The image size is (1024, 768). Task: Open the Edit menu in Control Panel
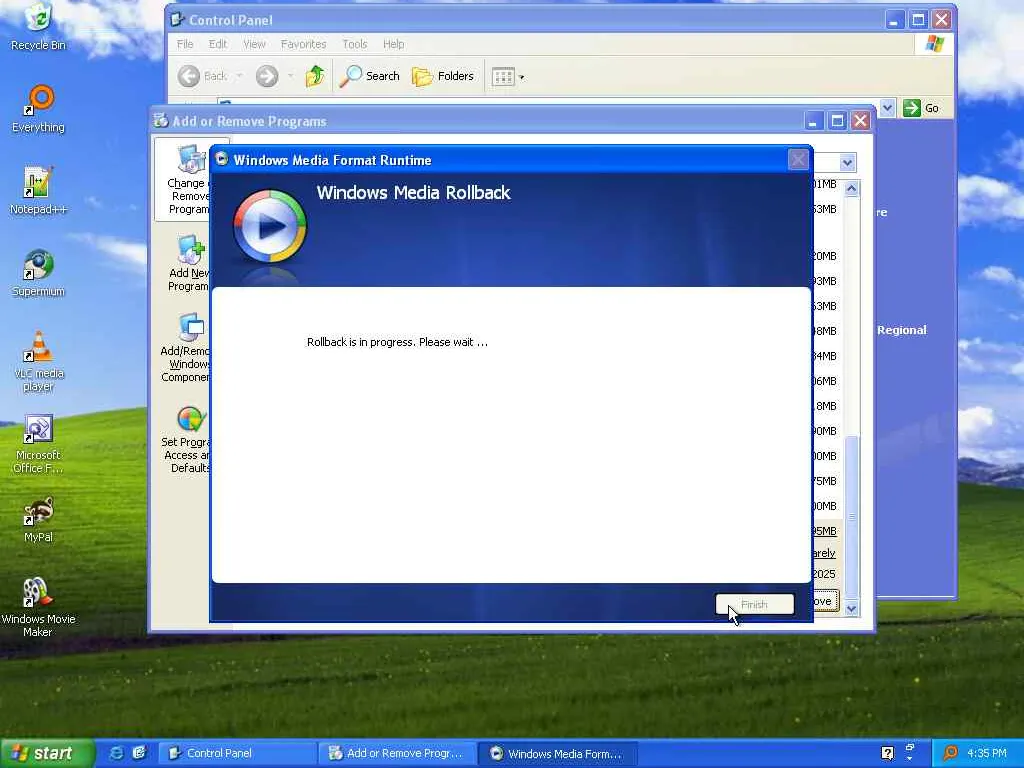pyautogui.click(x=217, y=44)
